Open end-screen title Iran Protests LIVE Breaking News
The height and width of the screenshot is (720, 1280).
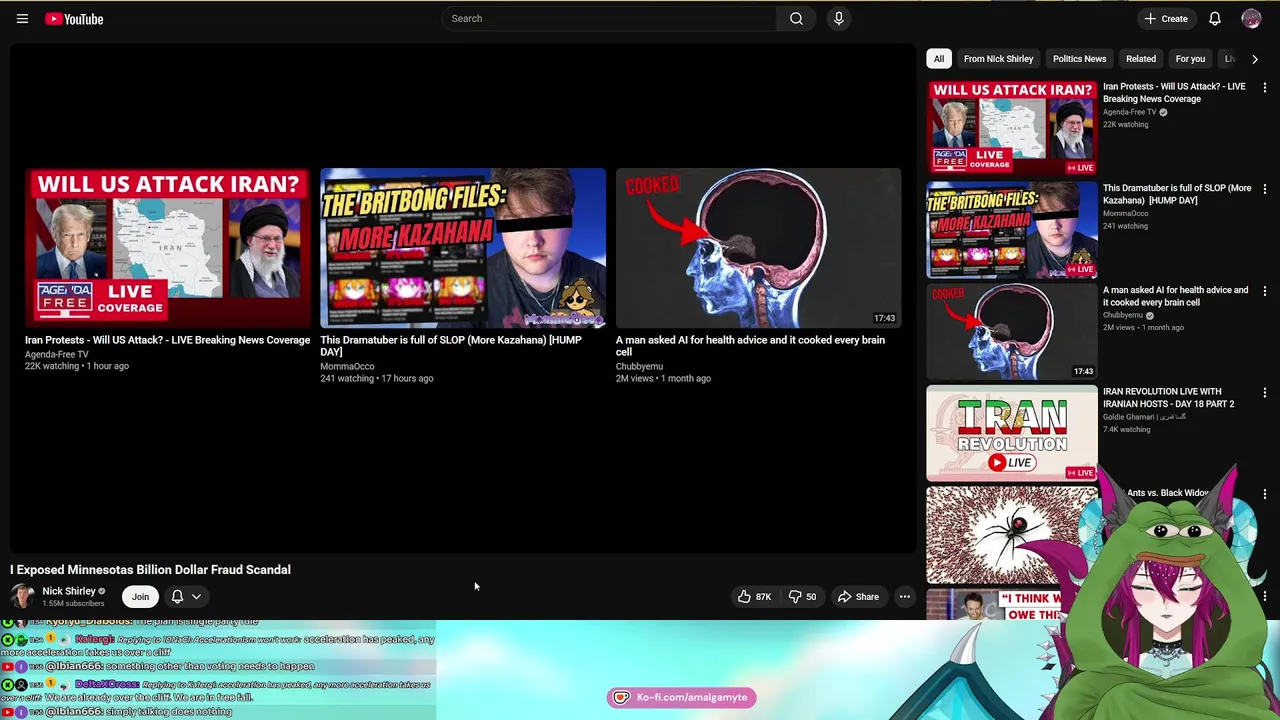(167, 340)
